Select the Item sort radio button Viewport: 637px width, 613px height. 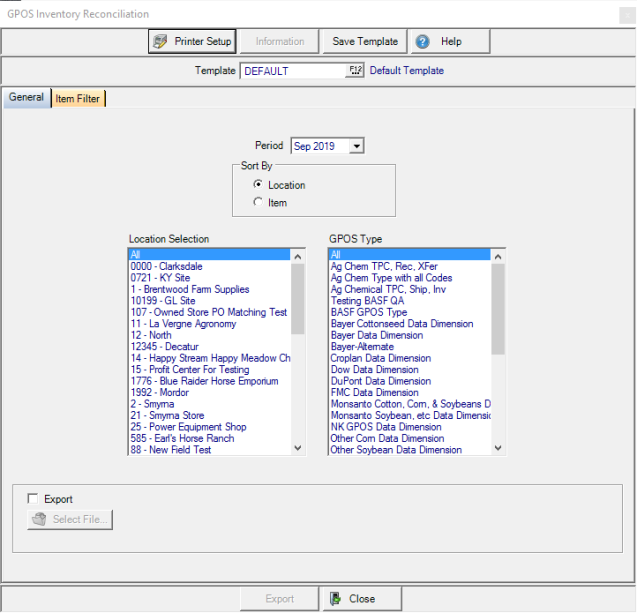point(259,203)
